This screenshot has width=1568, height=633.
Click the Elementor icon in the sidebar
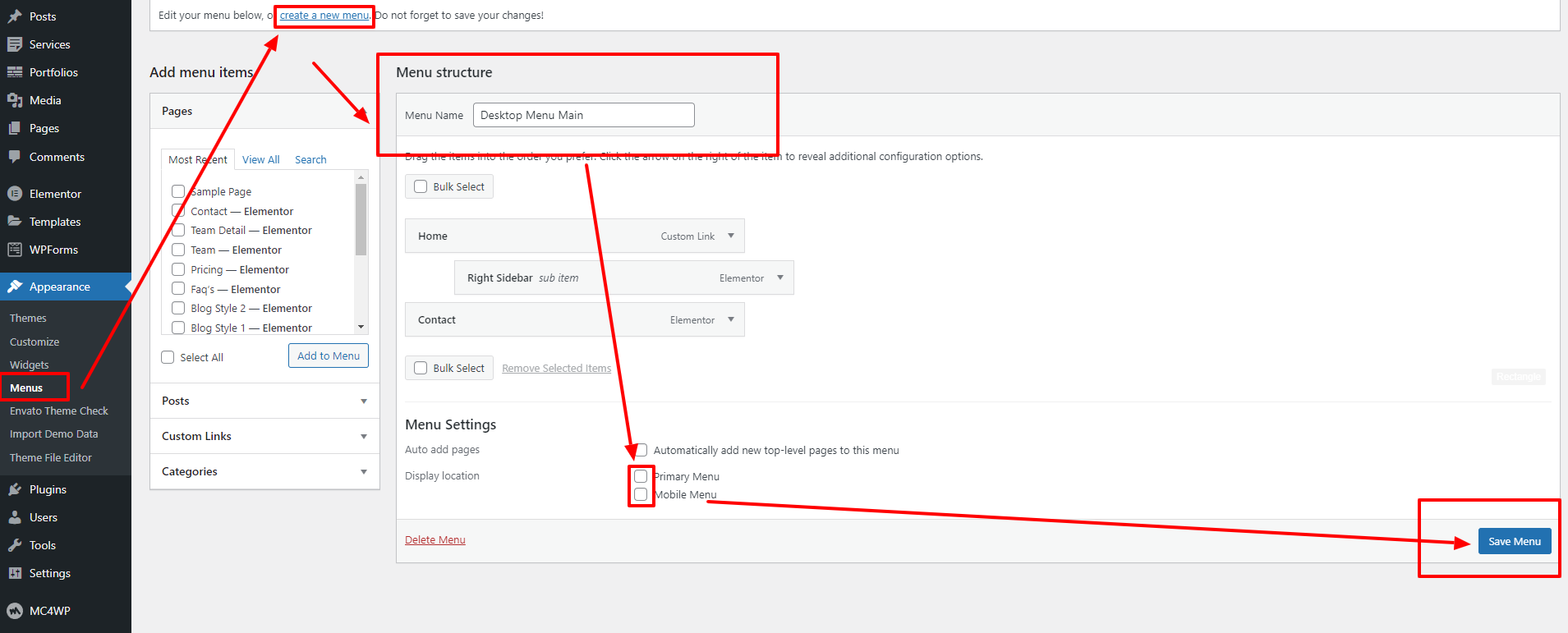coord(15,194)
